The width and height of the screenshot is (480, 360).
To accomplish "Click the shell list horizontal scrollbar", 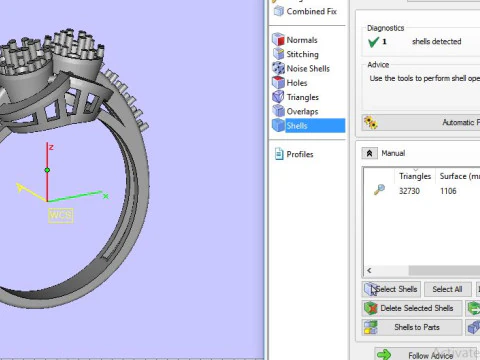I will pyautogui.click(x=444, y=270).
